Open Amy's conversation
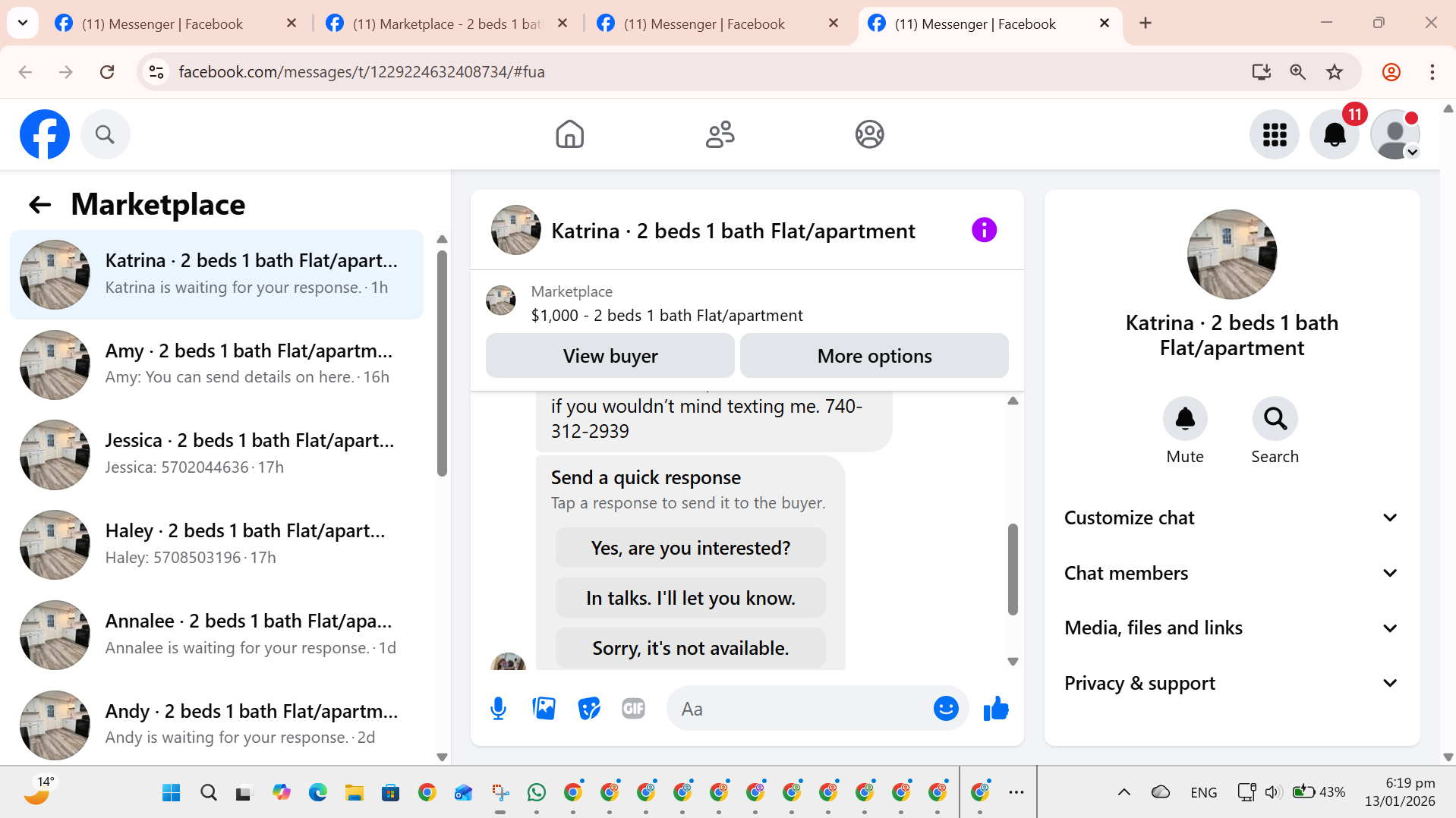The image size is (1456, 818). 216,364
